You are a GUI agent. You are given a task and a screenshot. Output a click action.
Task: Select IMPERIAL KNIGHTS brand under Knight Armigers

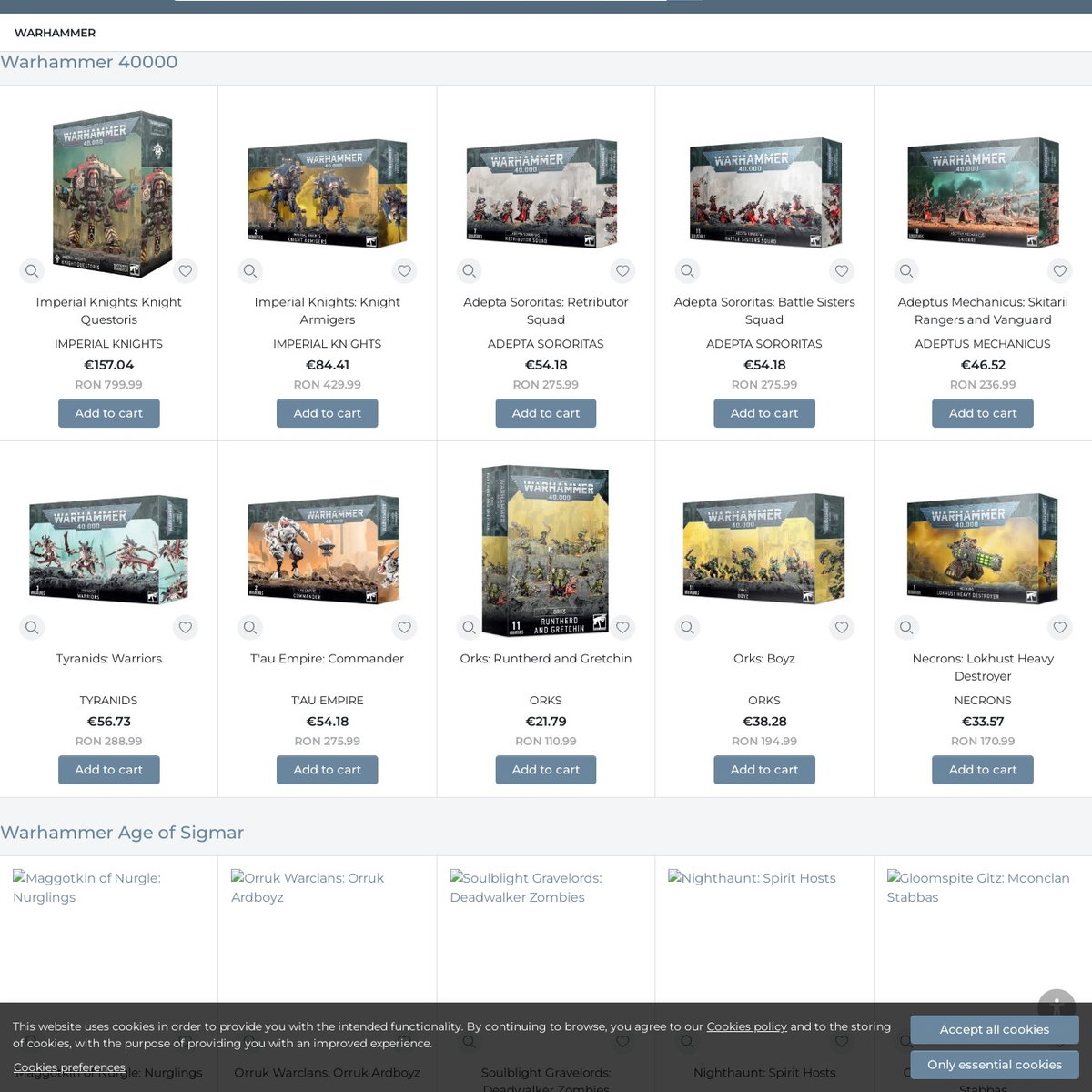tap(328, 344)
